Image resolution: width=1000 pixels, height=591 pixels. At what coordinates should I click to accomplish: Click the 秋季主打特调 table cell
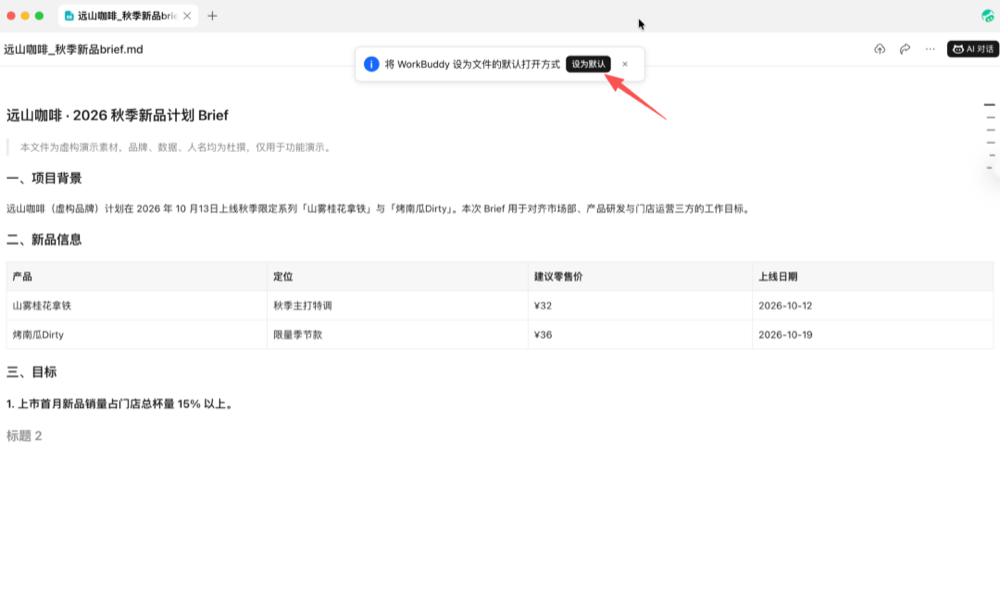pyautogui.click(x=397, y=305)
